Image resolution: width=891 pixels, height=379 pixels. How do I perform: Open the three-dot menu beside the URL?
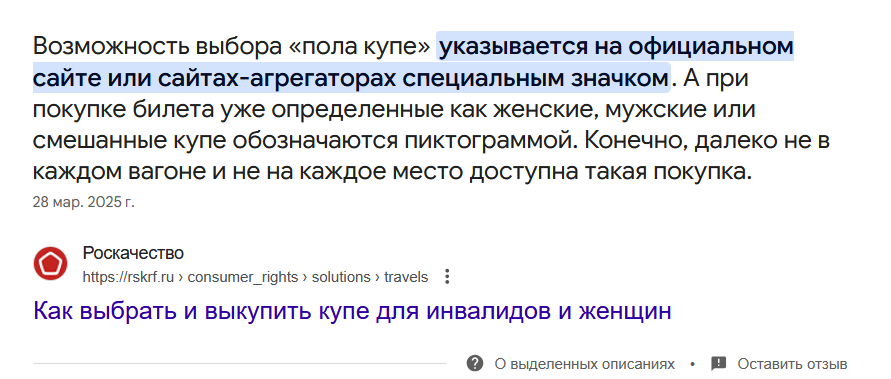[447, 277]
